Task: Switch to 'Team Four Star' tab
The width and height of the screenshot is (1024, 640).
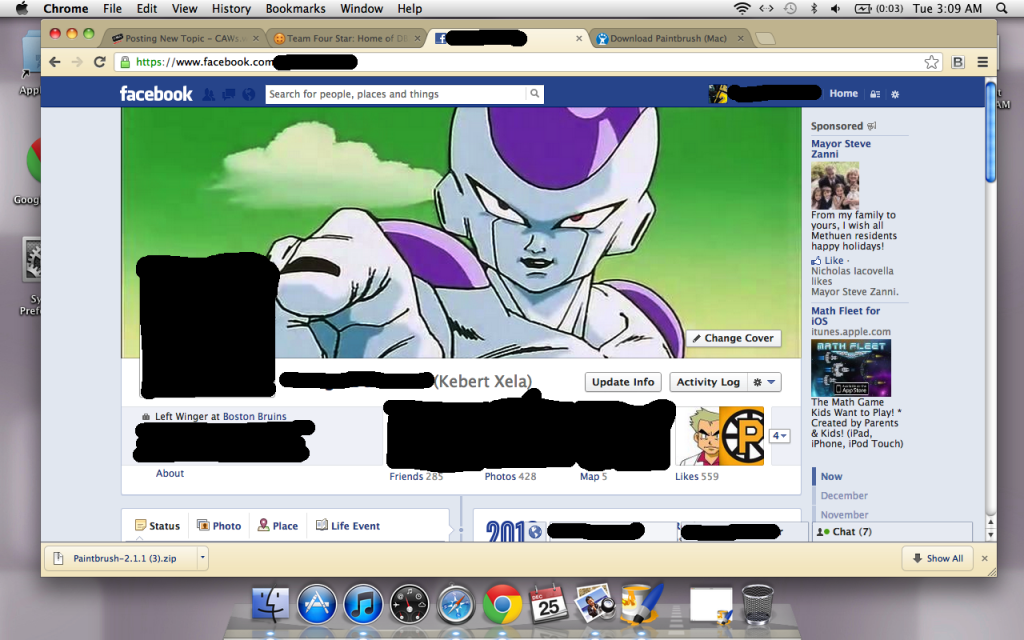Action: pos(347,39)
